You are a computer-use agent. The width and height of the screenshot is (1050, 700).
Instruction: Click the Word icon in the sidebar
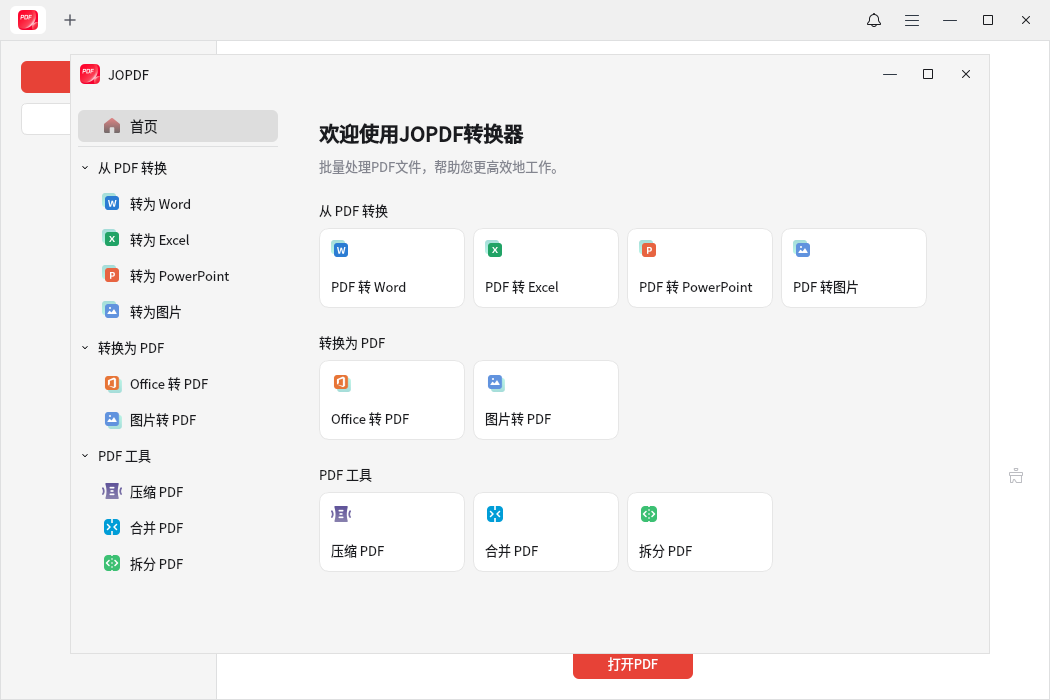point(111,202)
